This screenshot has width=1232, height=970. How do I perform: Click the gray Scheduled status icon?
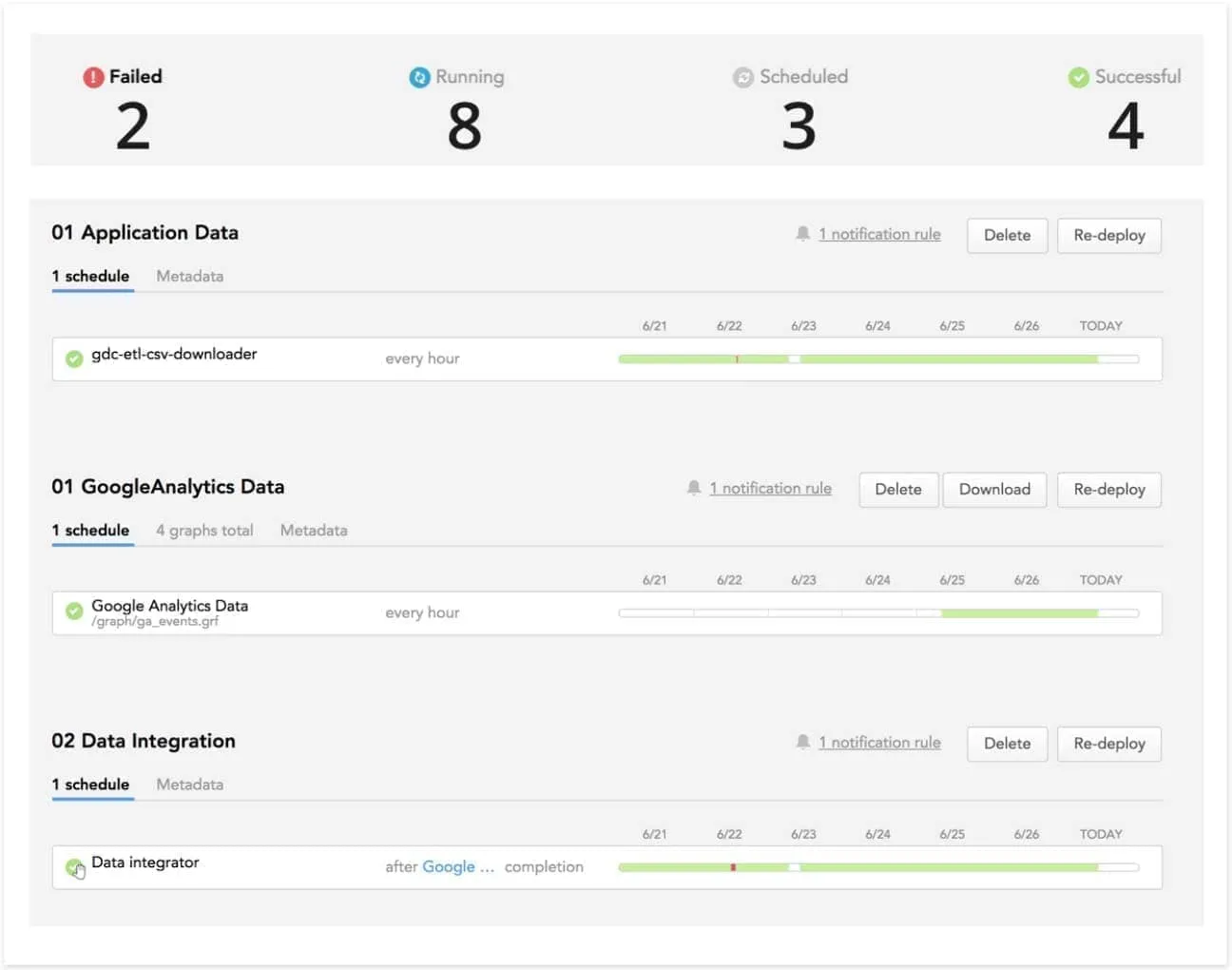coord(743,77)
